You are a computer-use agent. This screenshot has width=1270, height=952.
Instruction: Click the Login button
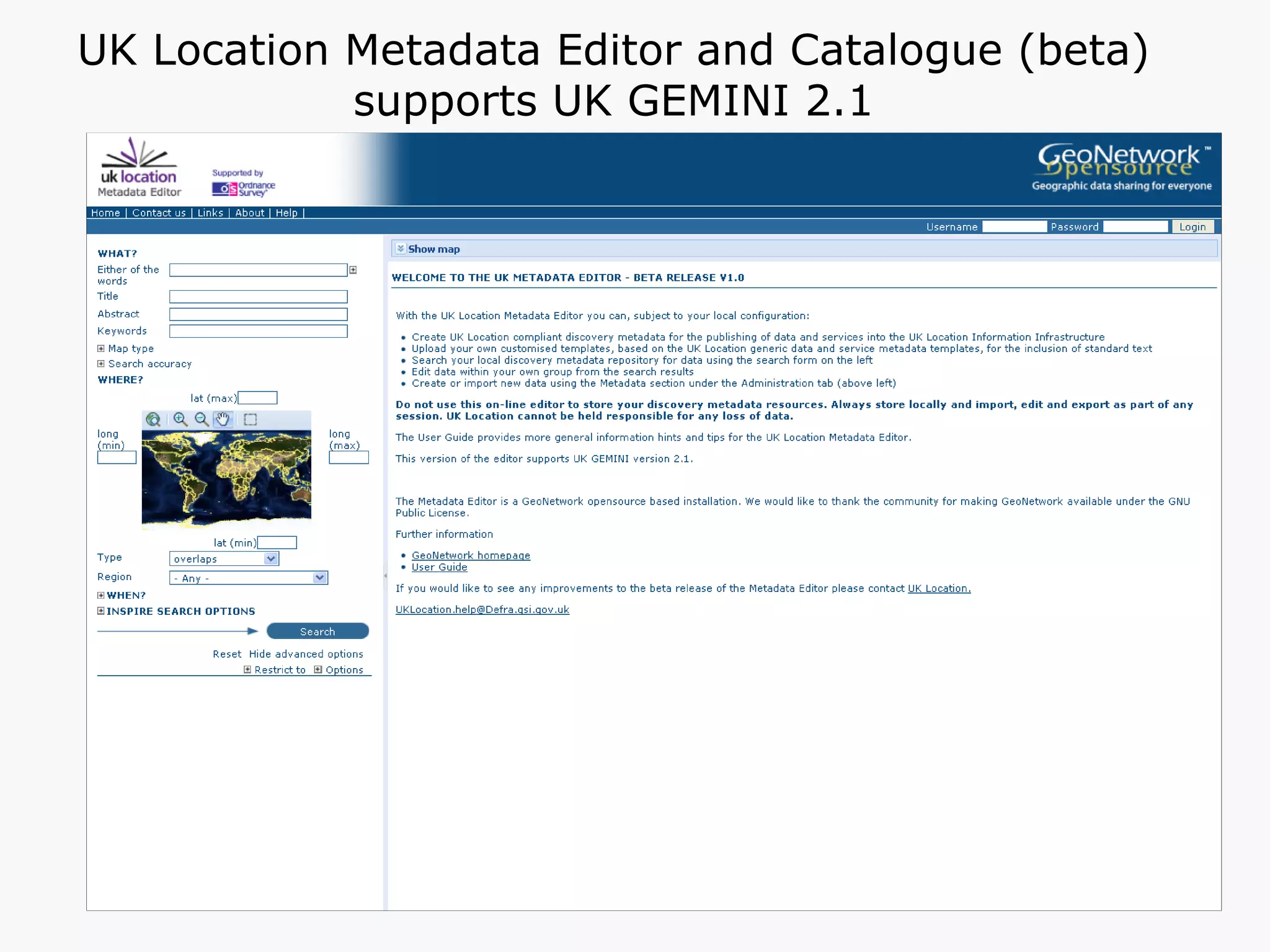1192,227
